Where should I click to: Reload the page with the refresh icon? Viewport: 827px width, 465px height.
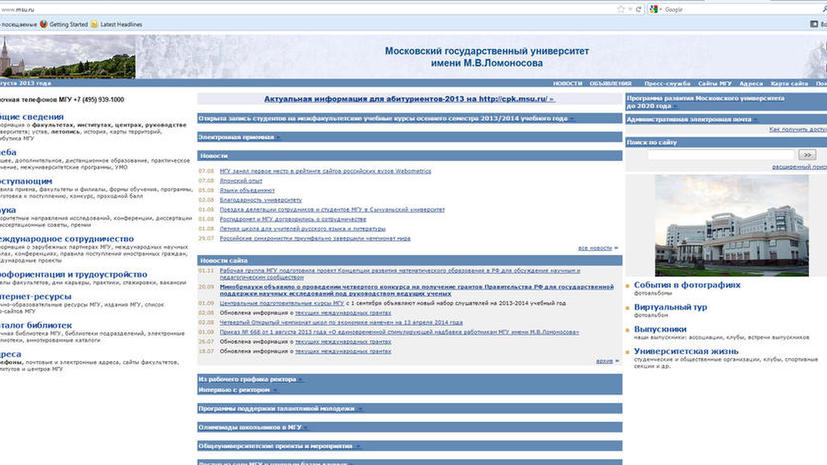pos(639,9)
